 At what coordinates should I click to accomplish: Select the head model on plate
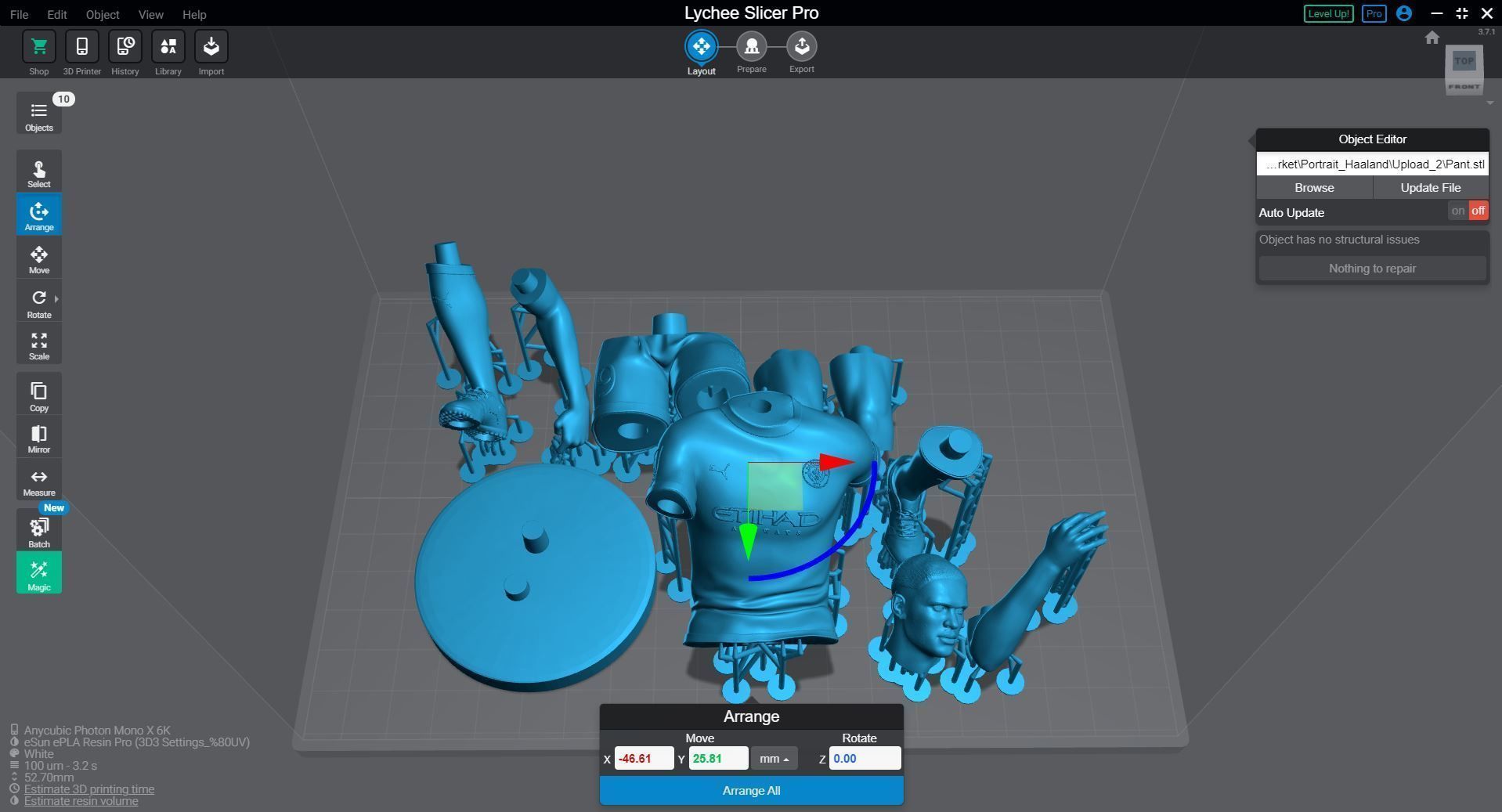pyautogui.click(x=929, y=613)
